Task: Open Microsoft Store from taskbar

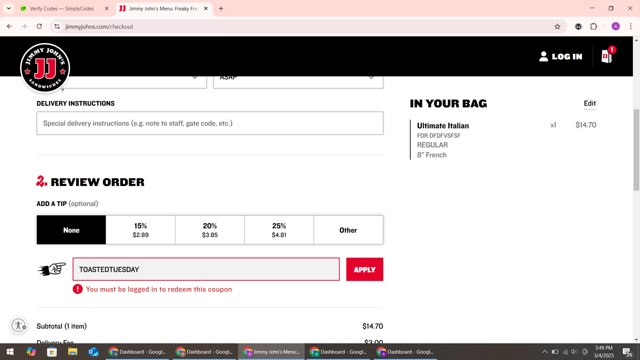Action: click(x=52, y=352)
